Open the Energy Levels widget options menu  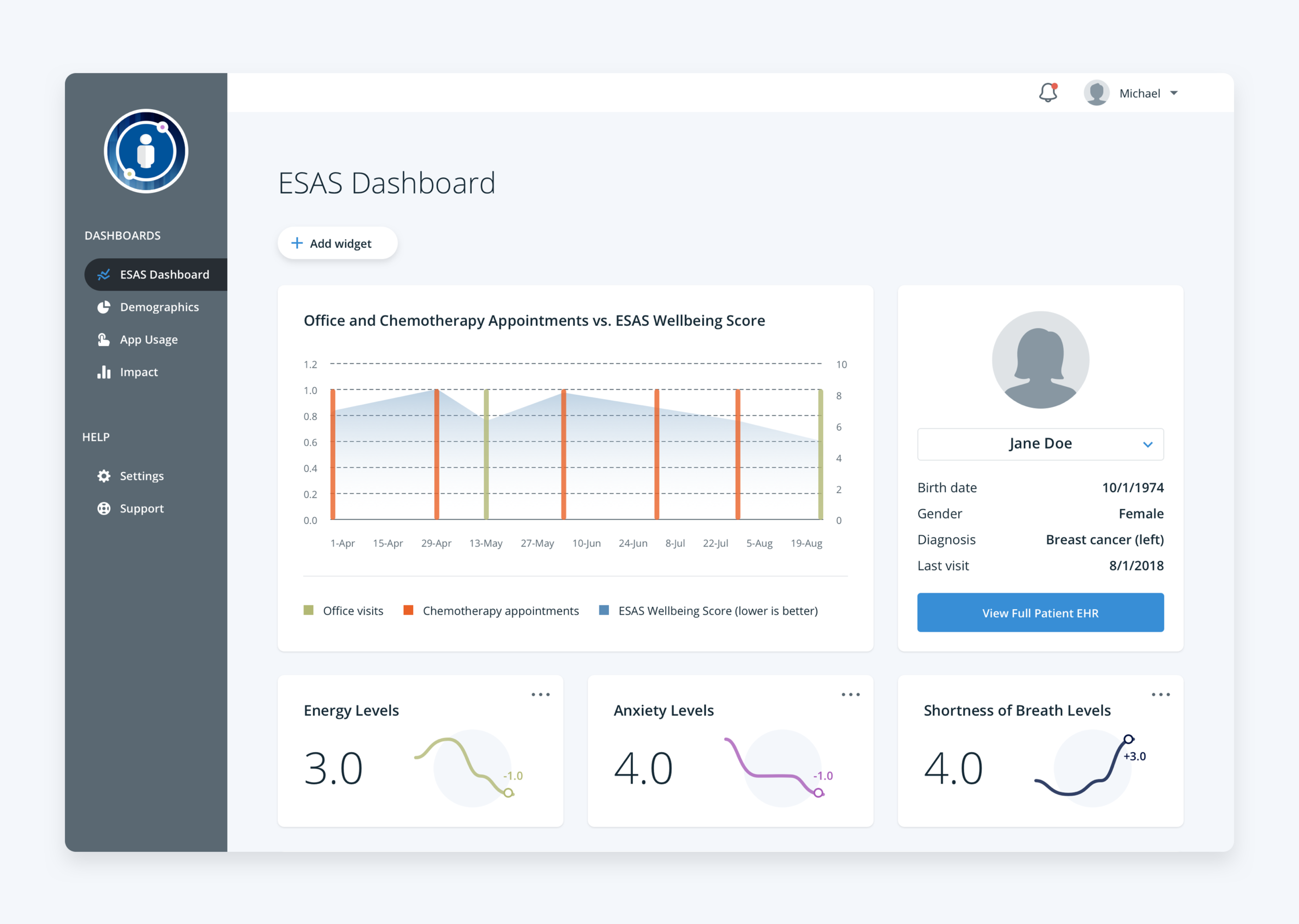[x=540, y=694]
